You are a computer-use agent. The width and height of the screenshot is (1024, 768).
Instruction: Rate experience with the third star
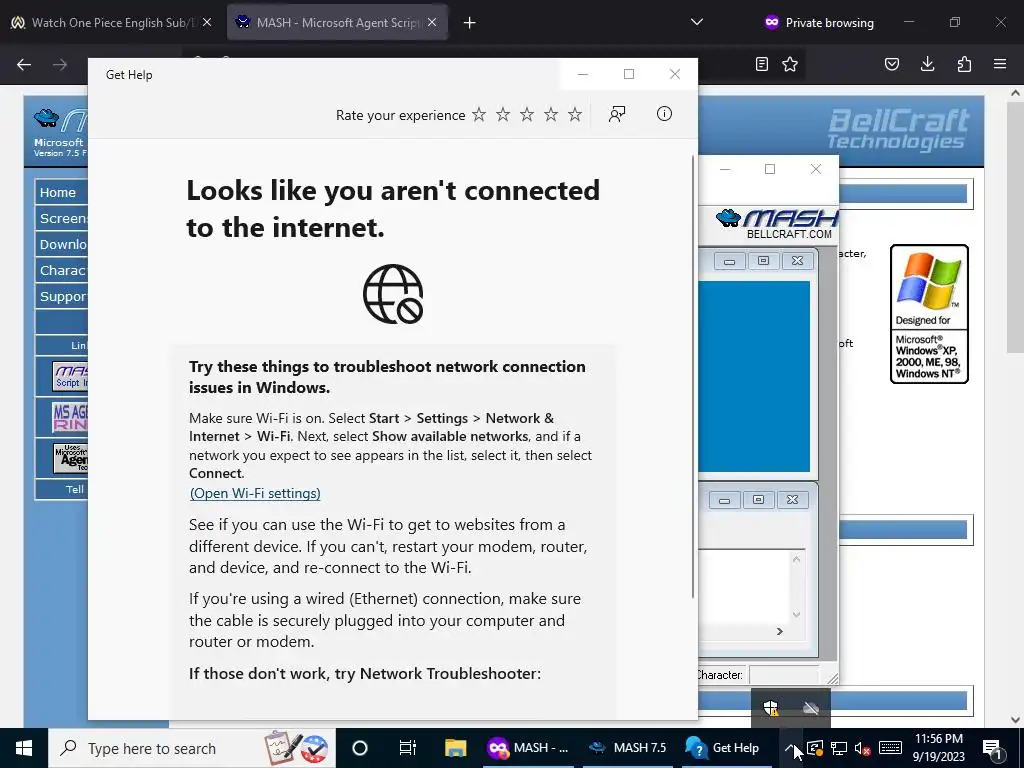(x=527, y=115)
